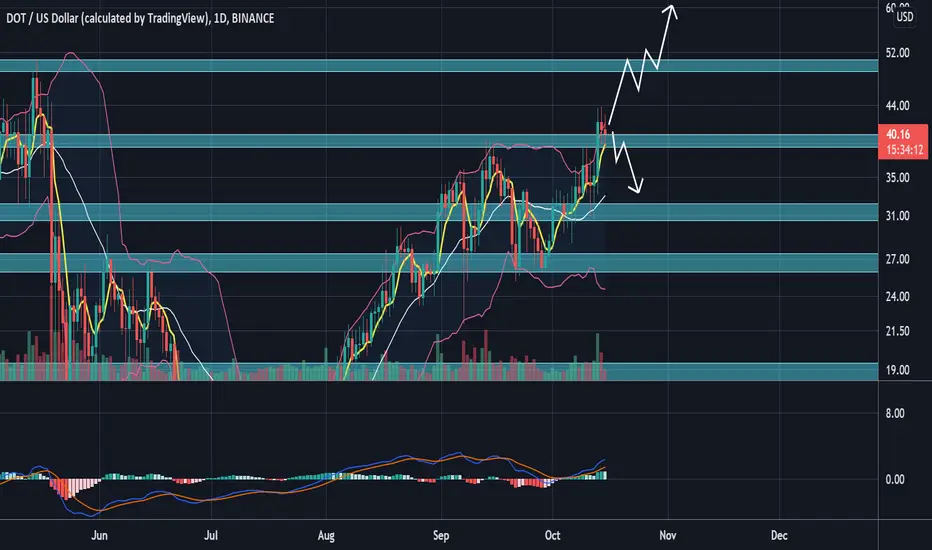Click the DOT / US Dollar chart title
Image resolution: width=932 pixels, height=550 pixels.
point(140,18)
